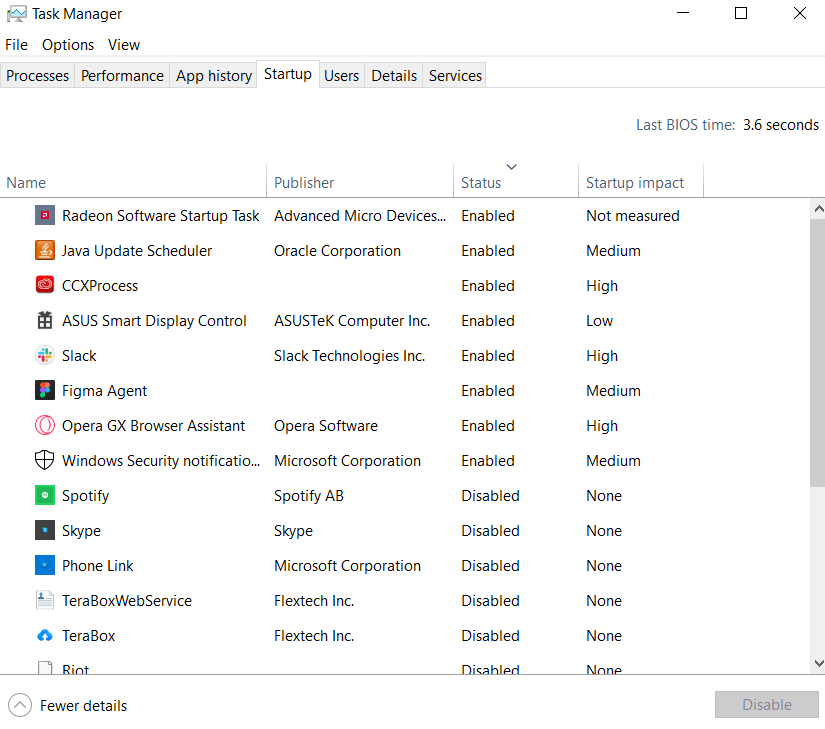Select the Figma Agent icon

pos(45,390)
